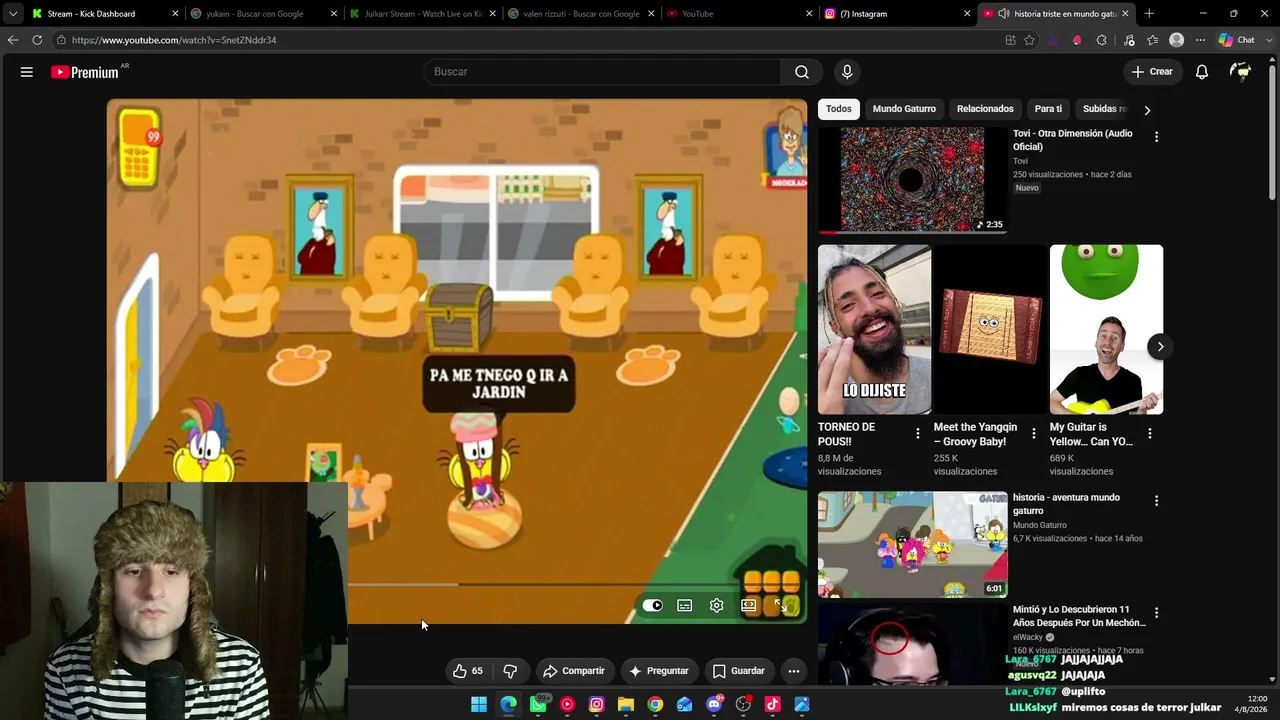Viewport: 1280px width, 720px height.
Task: Switch to the valen rizzuti Google tab
Action: coord(582,14)
